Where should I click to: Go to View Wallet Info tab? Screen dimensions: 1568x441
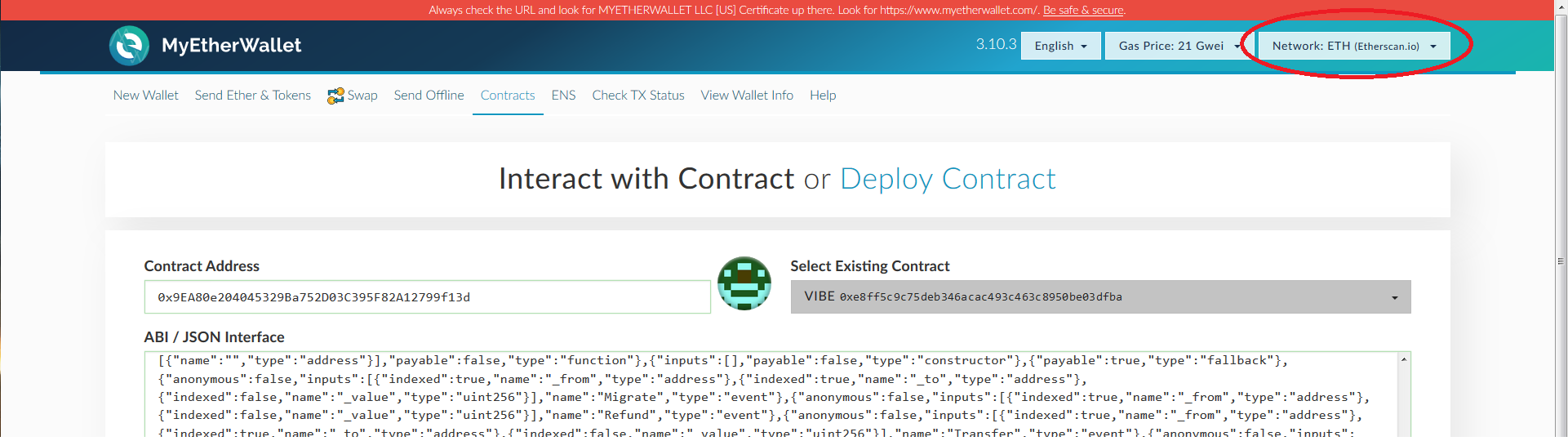click(x=747, y=96)
